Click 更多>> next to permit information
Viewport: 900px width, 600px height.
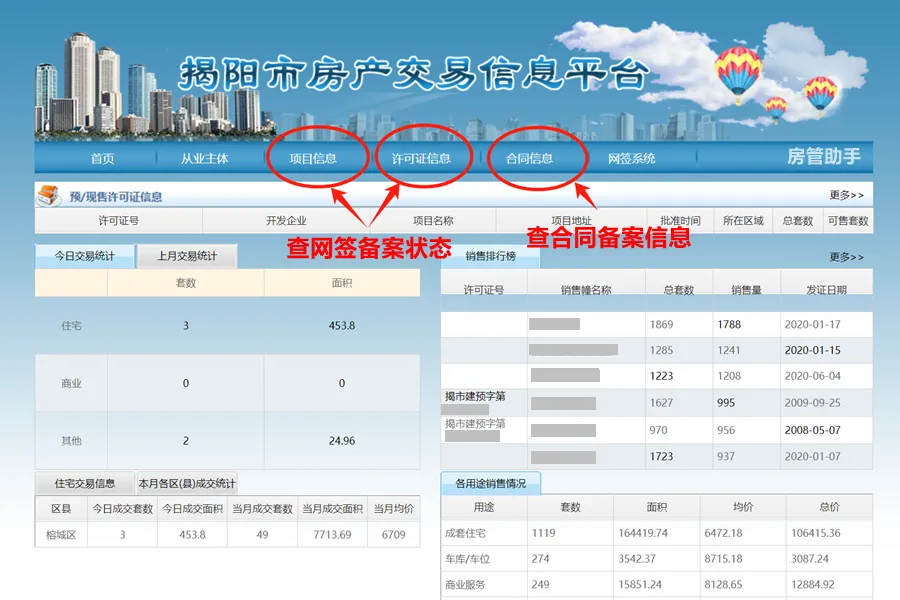point(845,195)
